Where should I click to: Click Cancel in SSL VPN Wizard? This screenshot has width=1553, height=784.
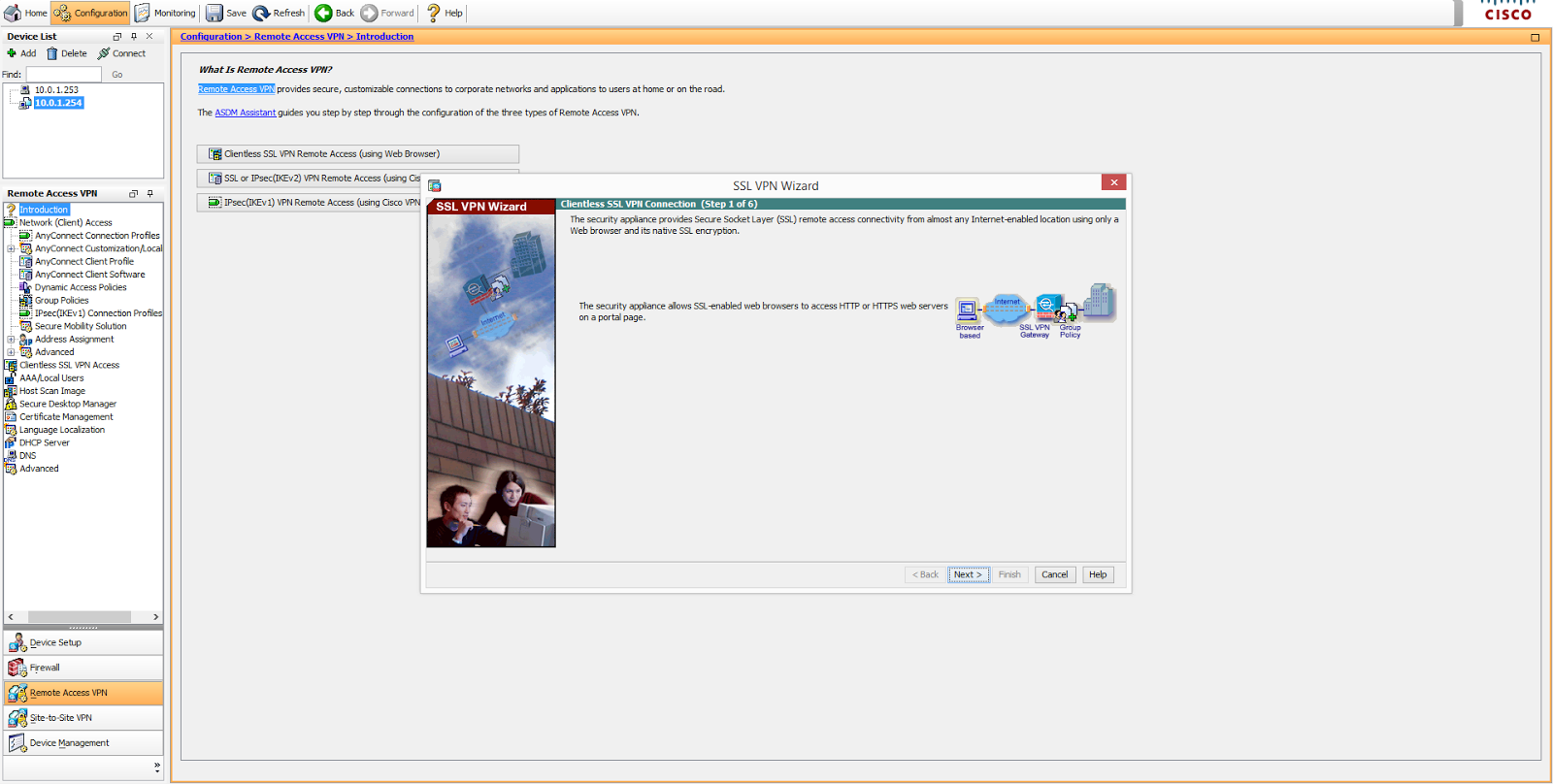pyautogui.click(x=1055, y=574)
